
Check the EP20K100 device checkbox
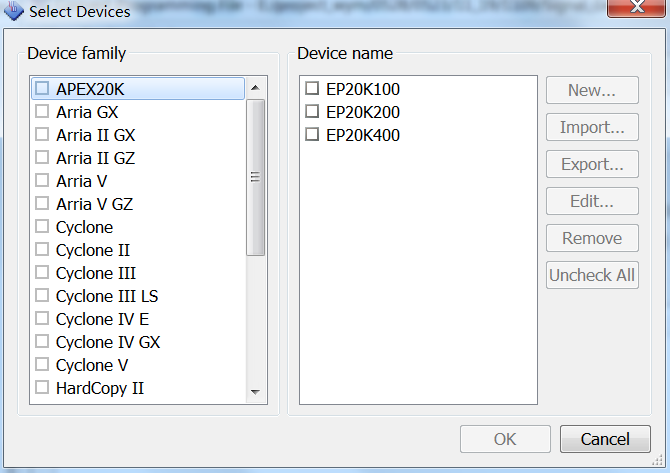312,88
